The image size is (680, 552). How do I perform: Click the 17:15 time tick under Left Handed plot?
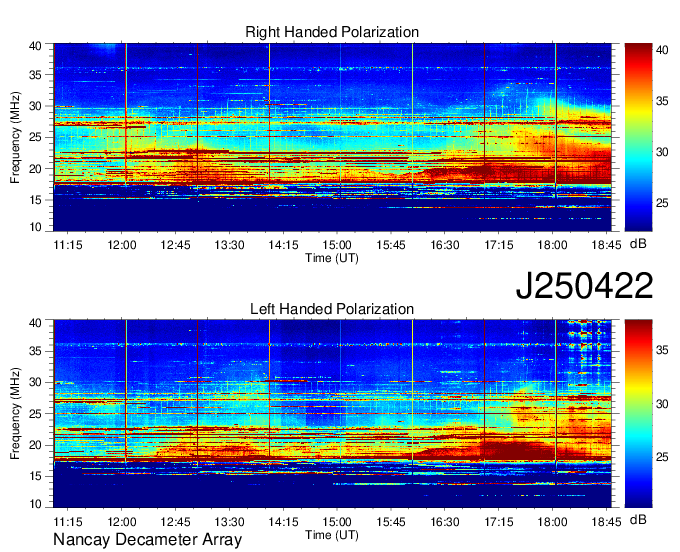(499, 521)
